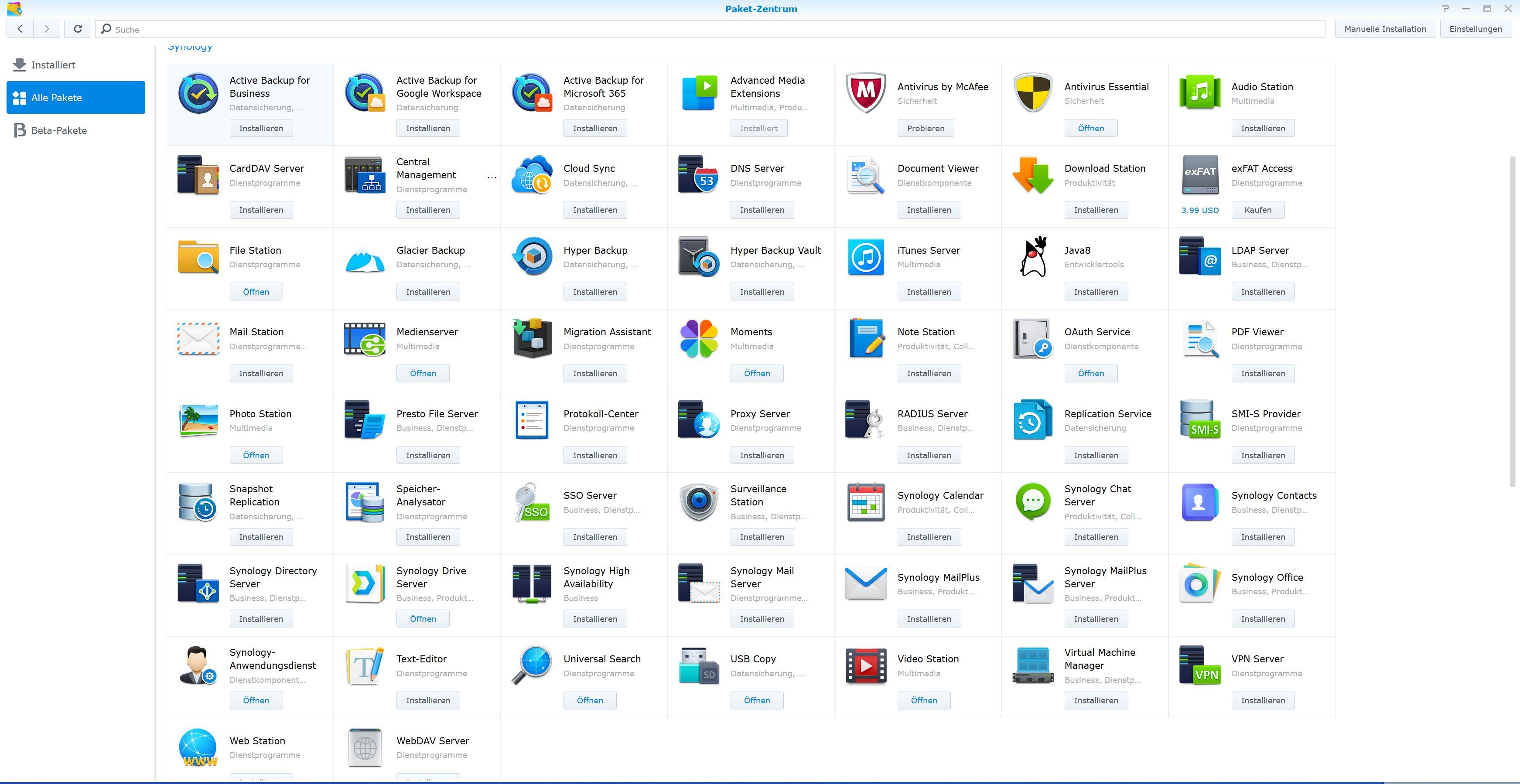The width and height of the screenshot is (1520, 784).
Task: Open USB Copy with Öffnen button
Action: [756, 700]
